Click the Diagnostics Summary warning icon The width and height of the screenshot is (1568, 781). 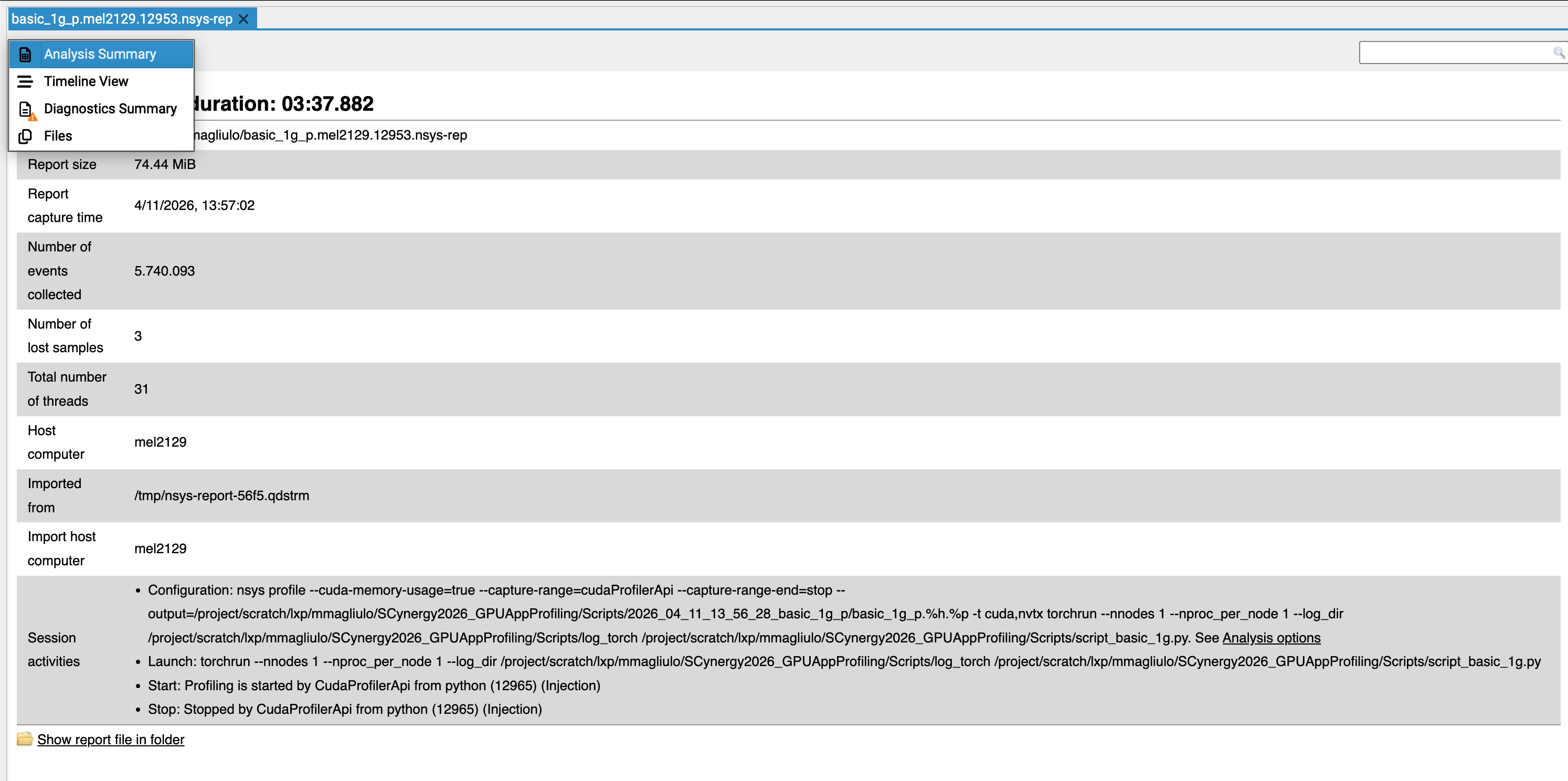pyautogui.click(x=26, y=110)
